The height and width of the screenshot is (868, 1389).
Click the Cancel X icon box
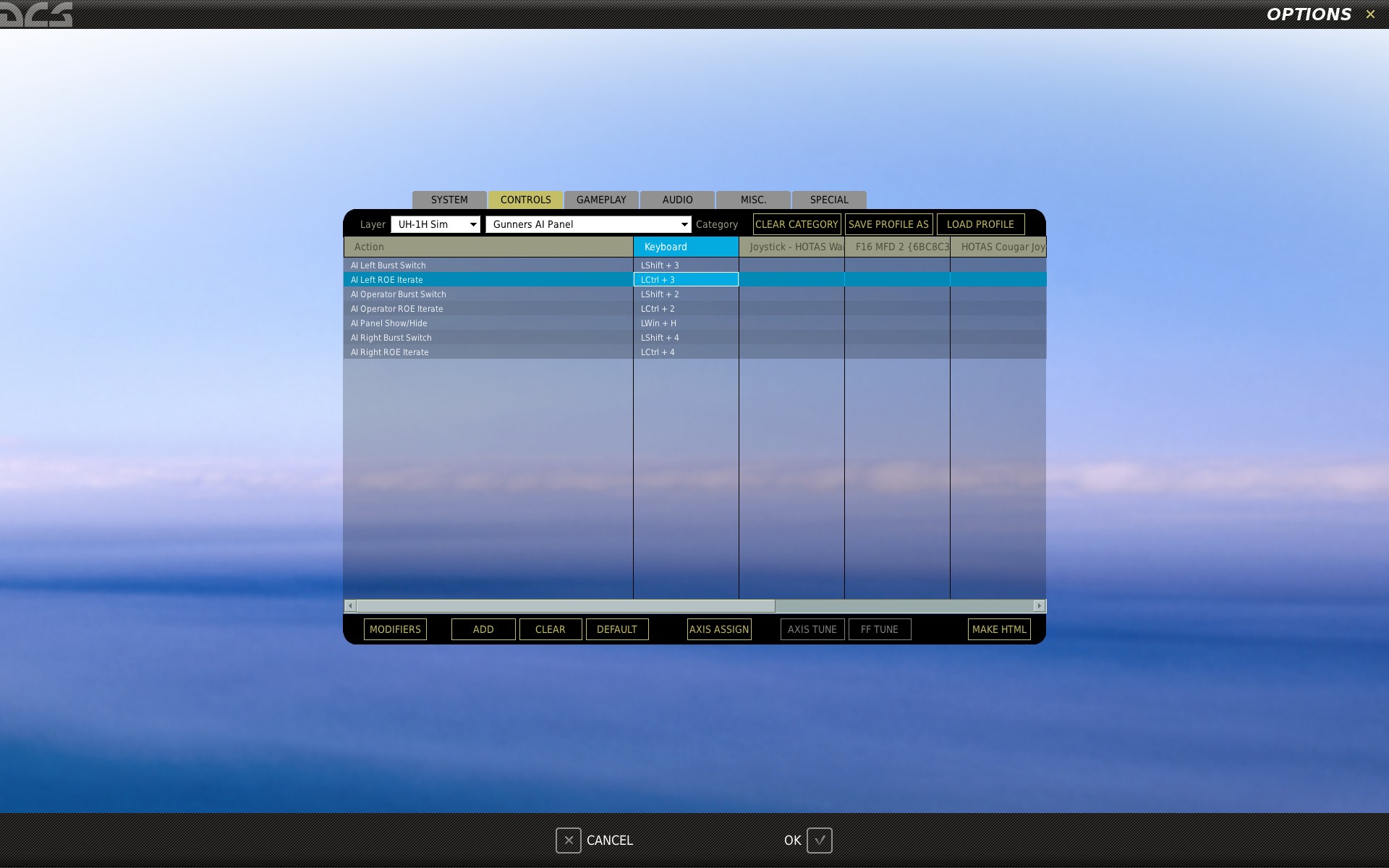569,841
